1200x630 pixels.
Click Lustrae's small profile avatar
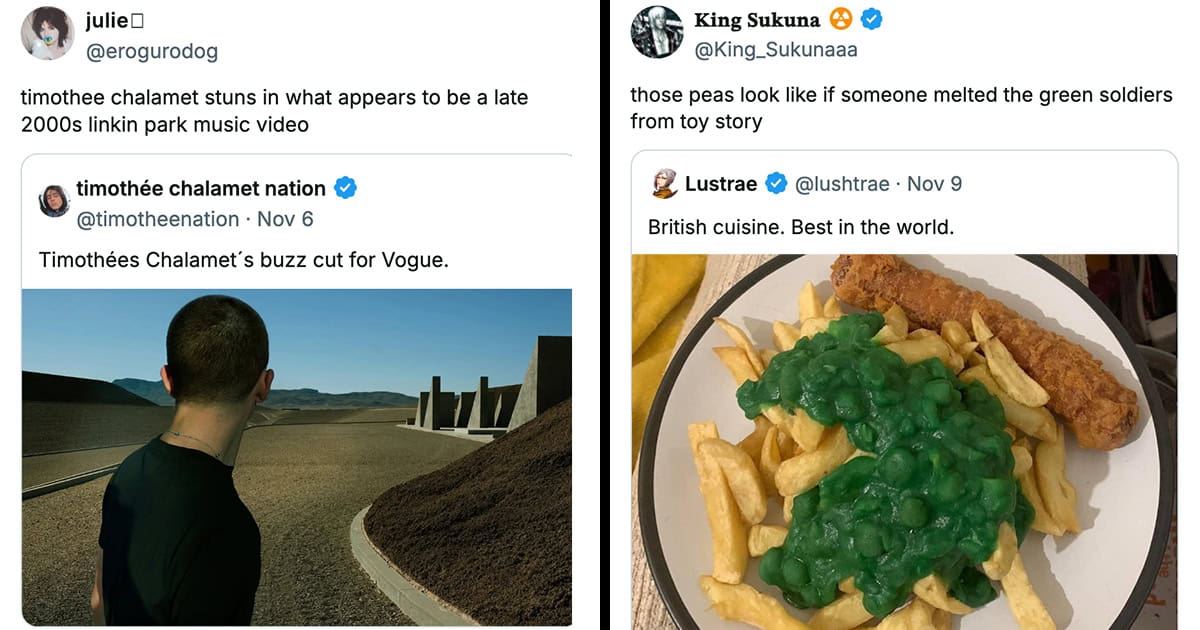tap(664, 184)
